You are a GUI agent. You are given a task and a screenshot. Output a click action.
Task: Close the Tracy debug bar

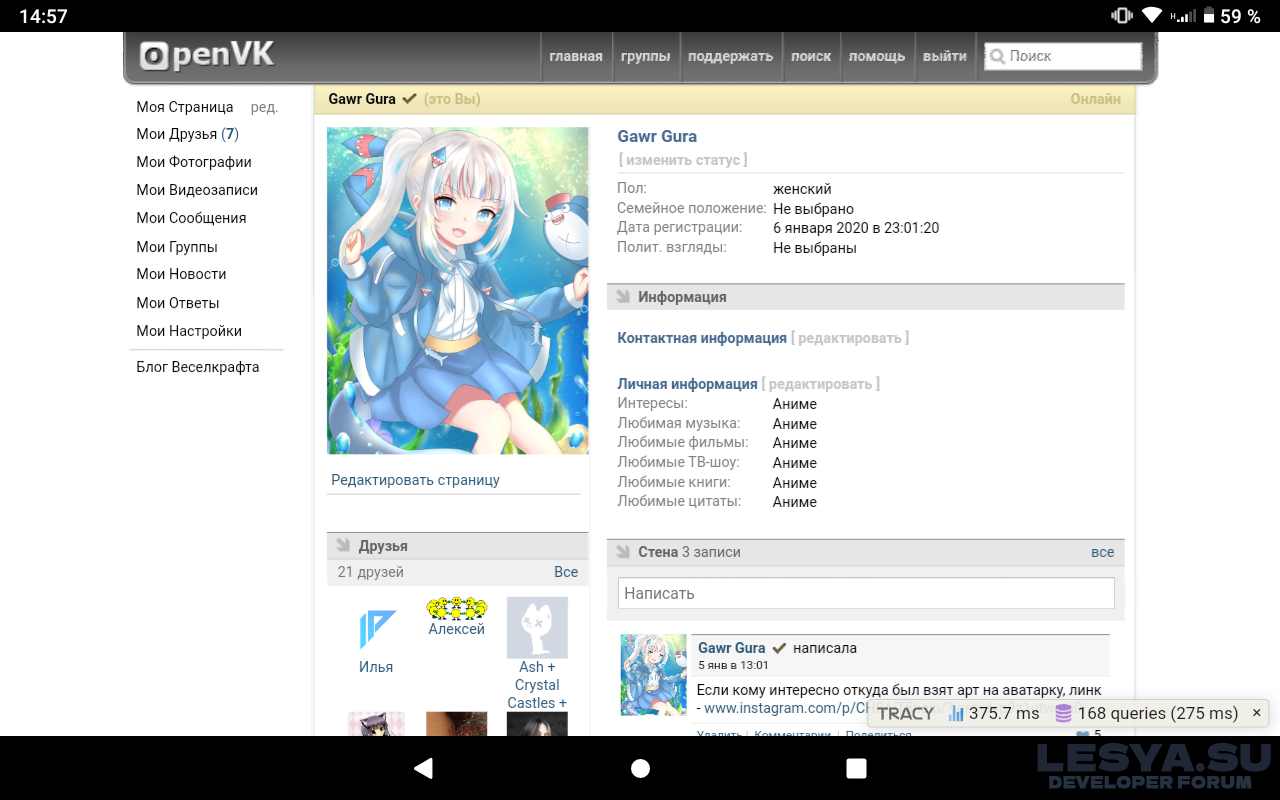tap(1257, 713)
